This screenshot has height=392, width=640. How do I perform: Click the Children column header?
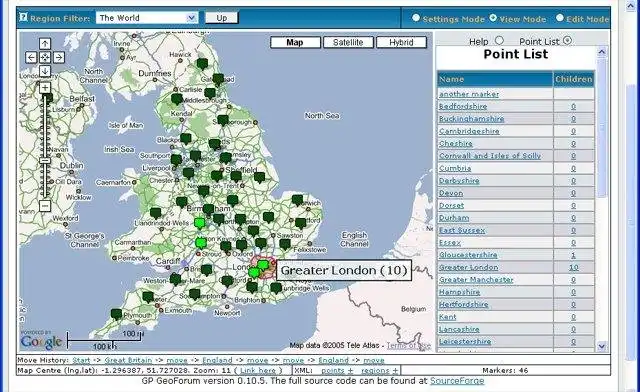pyautogui.click(x=573, y=79)
